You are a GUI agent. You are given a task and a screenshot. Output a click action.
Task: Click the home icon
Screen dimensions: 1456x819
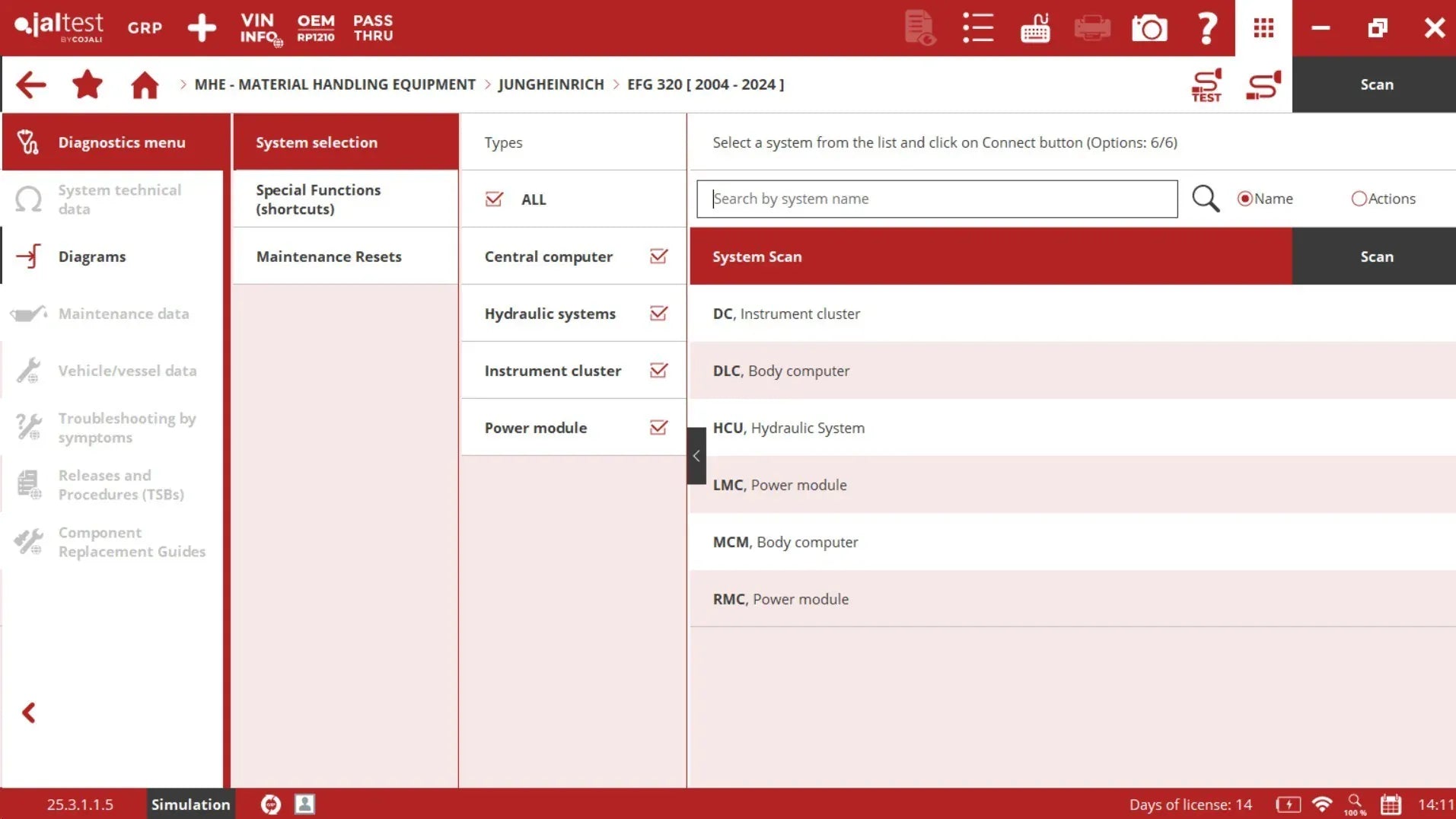[145, 84]
